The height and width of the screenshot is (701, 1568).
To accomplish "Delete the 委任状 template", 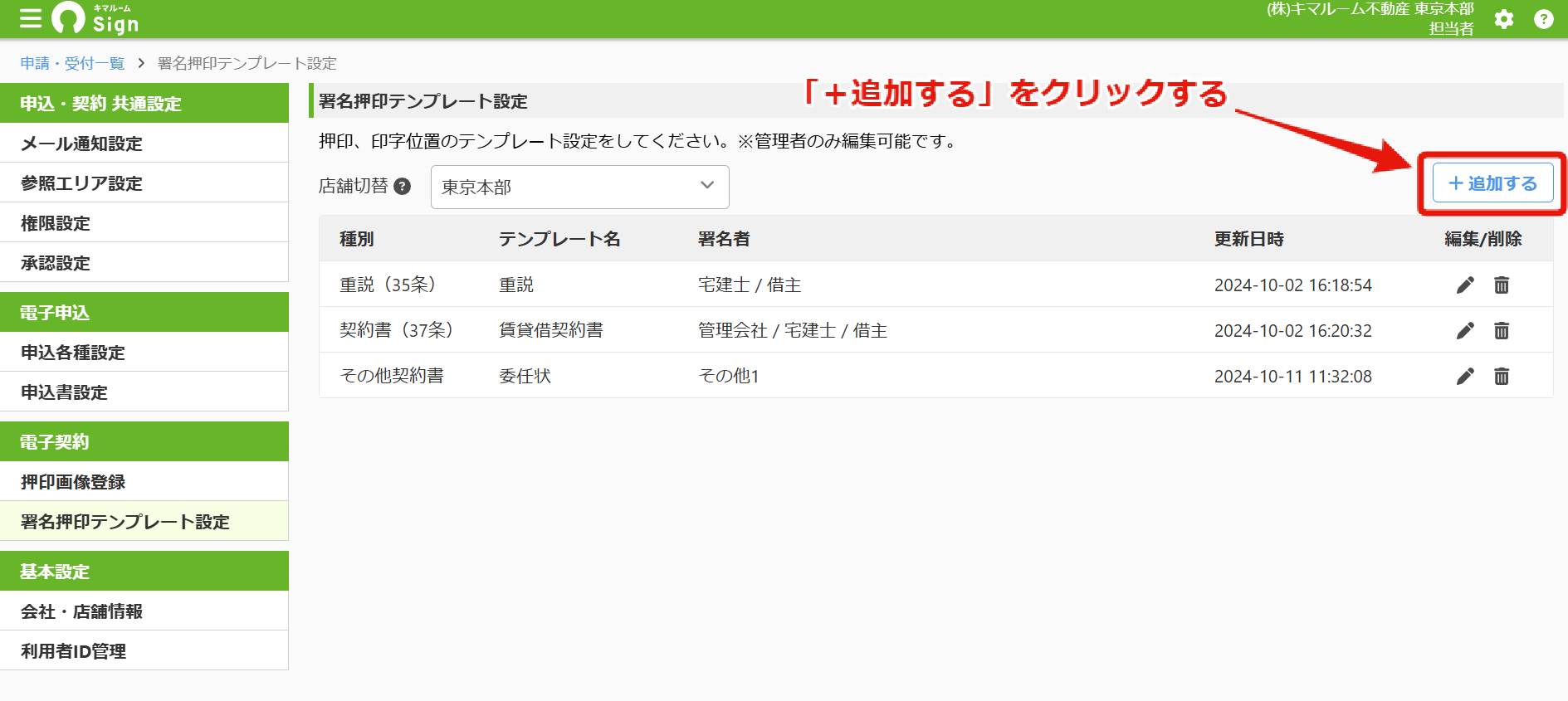I will [1502, 377].
